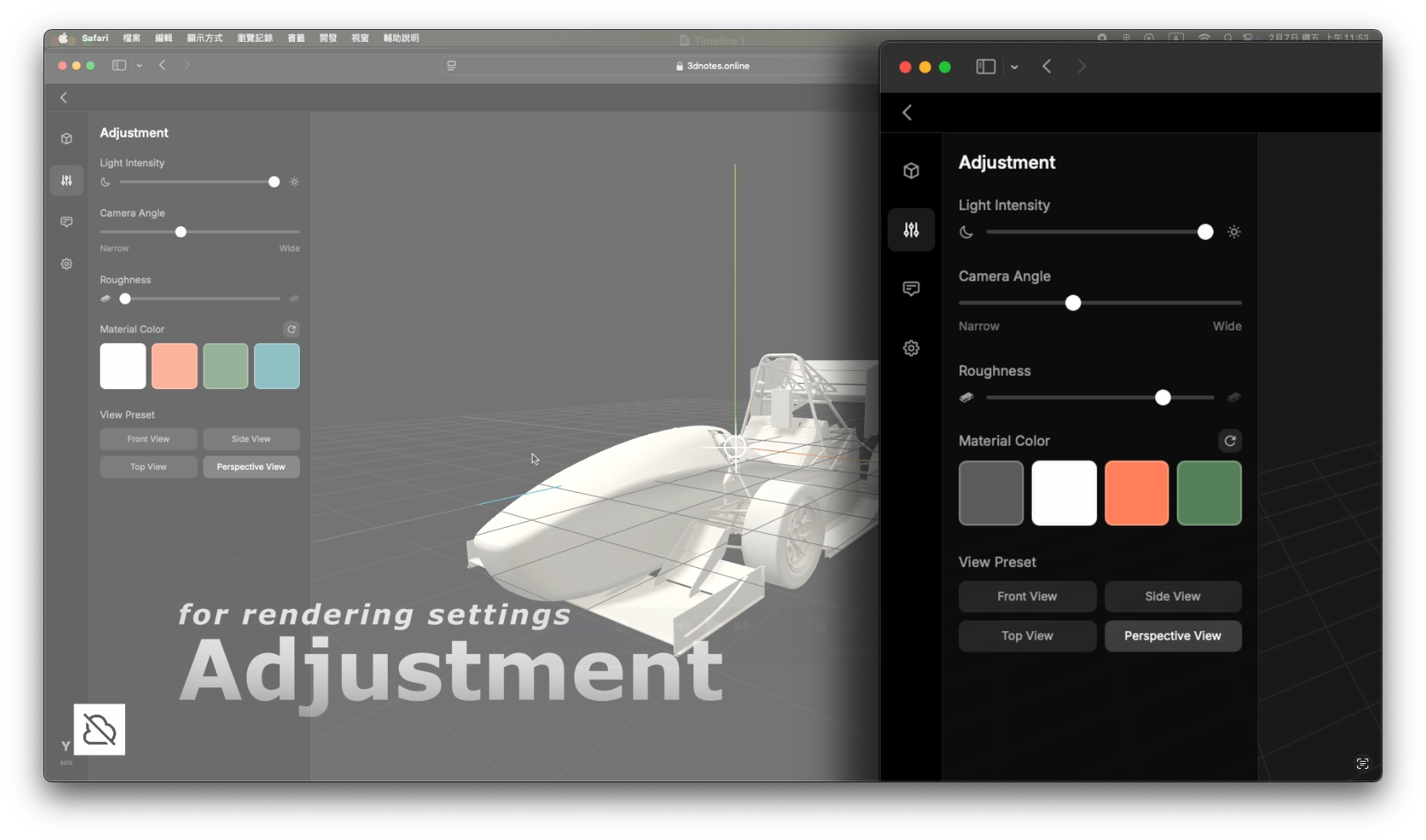Toggle the sidebar icon in the back Safari toolbar
Screen dimensions: 1426x840
pos(119,66)
